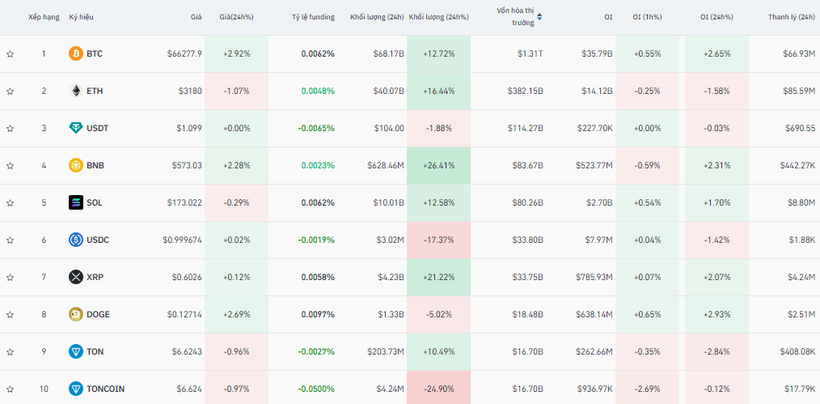Viewport: 820px width, 404px height.
Task: Open the USDC symbol link
Action: click(98, 240)
